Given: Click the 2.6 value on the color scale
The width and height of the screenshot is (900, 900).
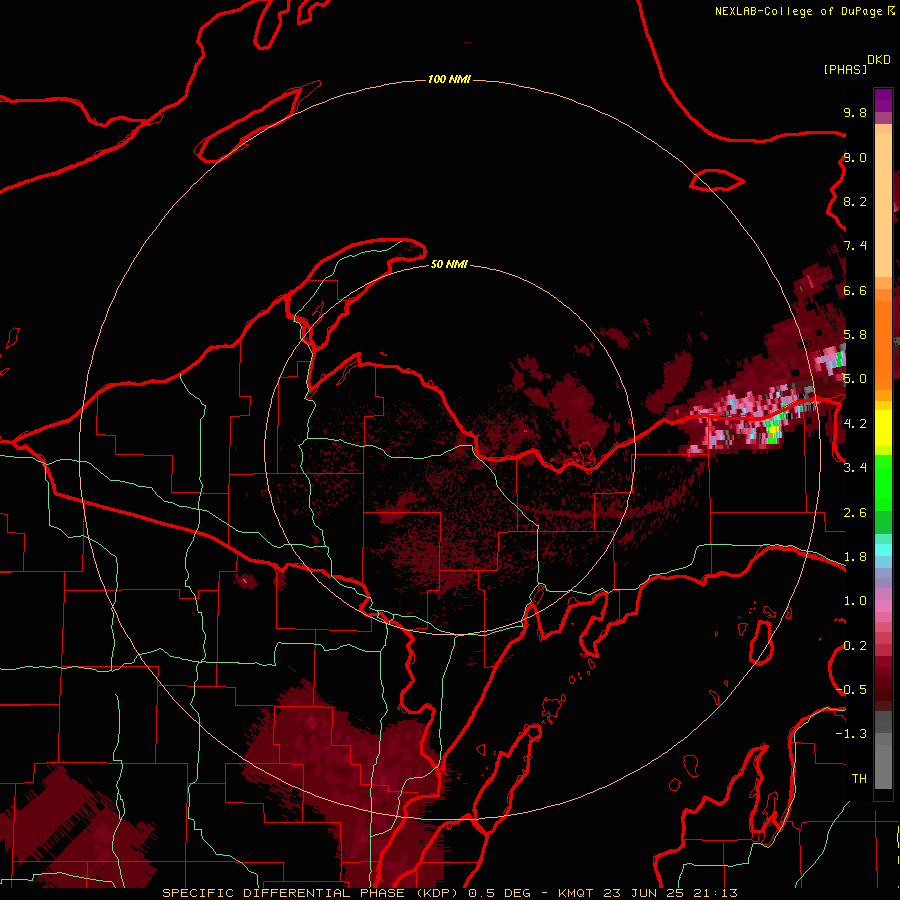Looking at the screenshot, I should [855, 513].
